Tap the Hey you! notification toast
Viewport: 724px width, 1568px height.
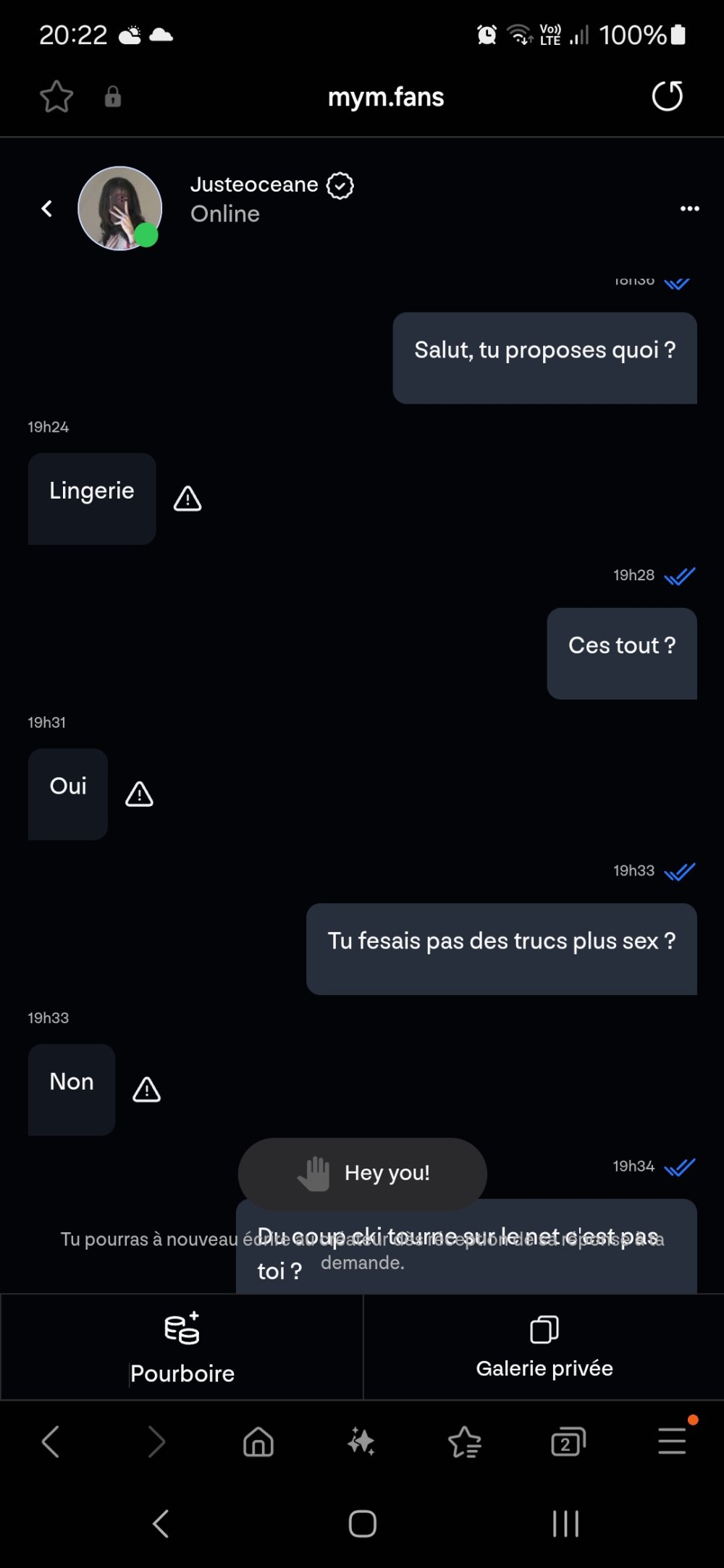pos(362,1173)
